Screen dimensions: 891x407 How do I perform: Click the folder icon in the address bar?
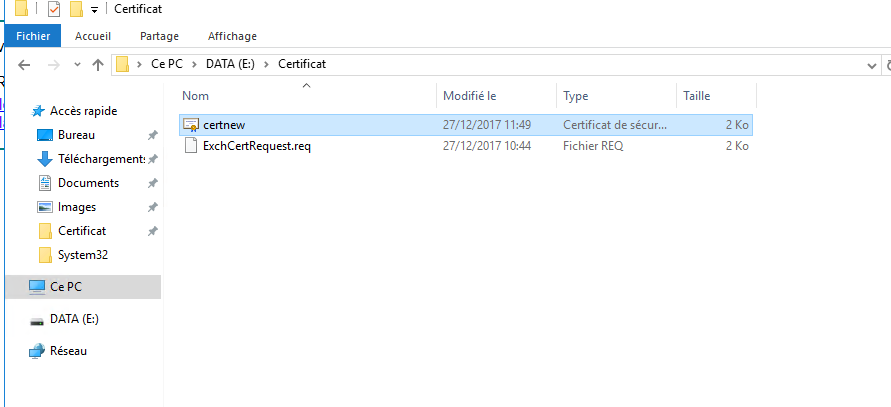[122, 64]
